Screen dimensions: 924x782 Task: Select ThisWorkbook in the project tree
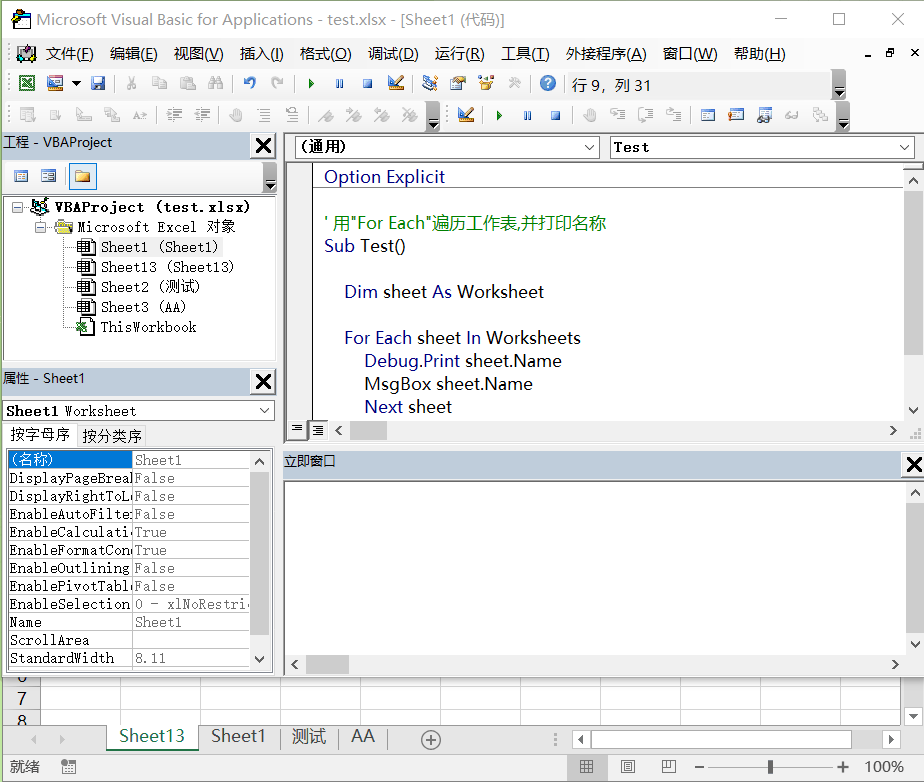tap(148, 327)
